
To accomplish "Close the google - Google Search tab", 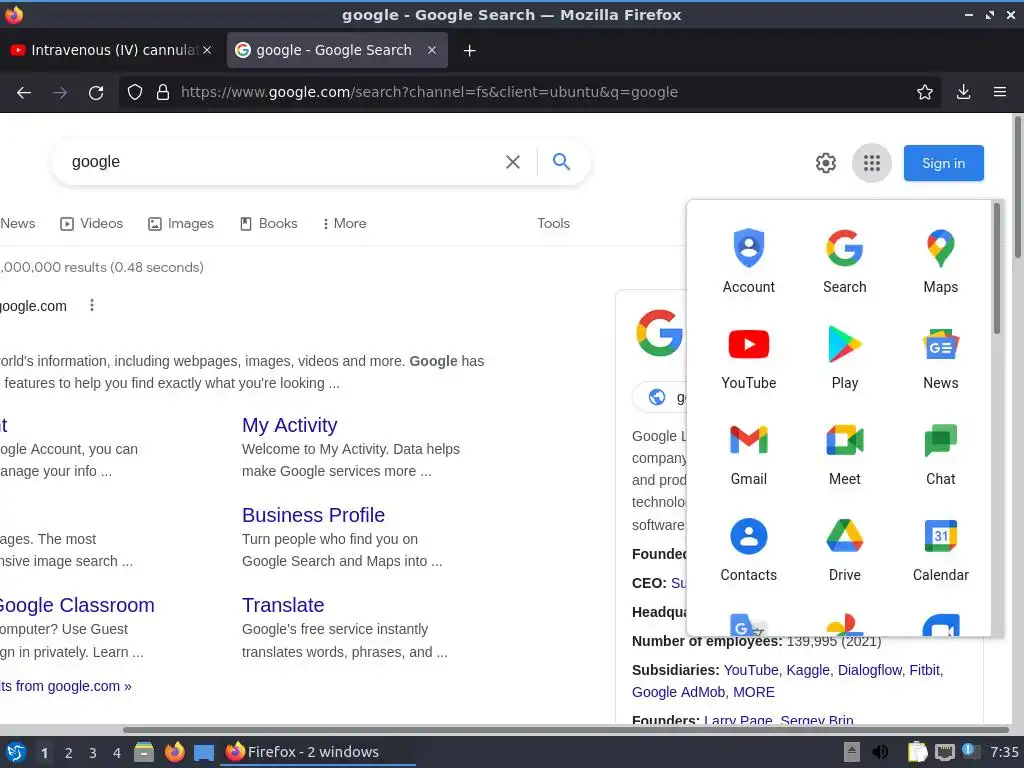I will coord(432,50).
